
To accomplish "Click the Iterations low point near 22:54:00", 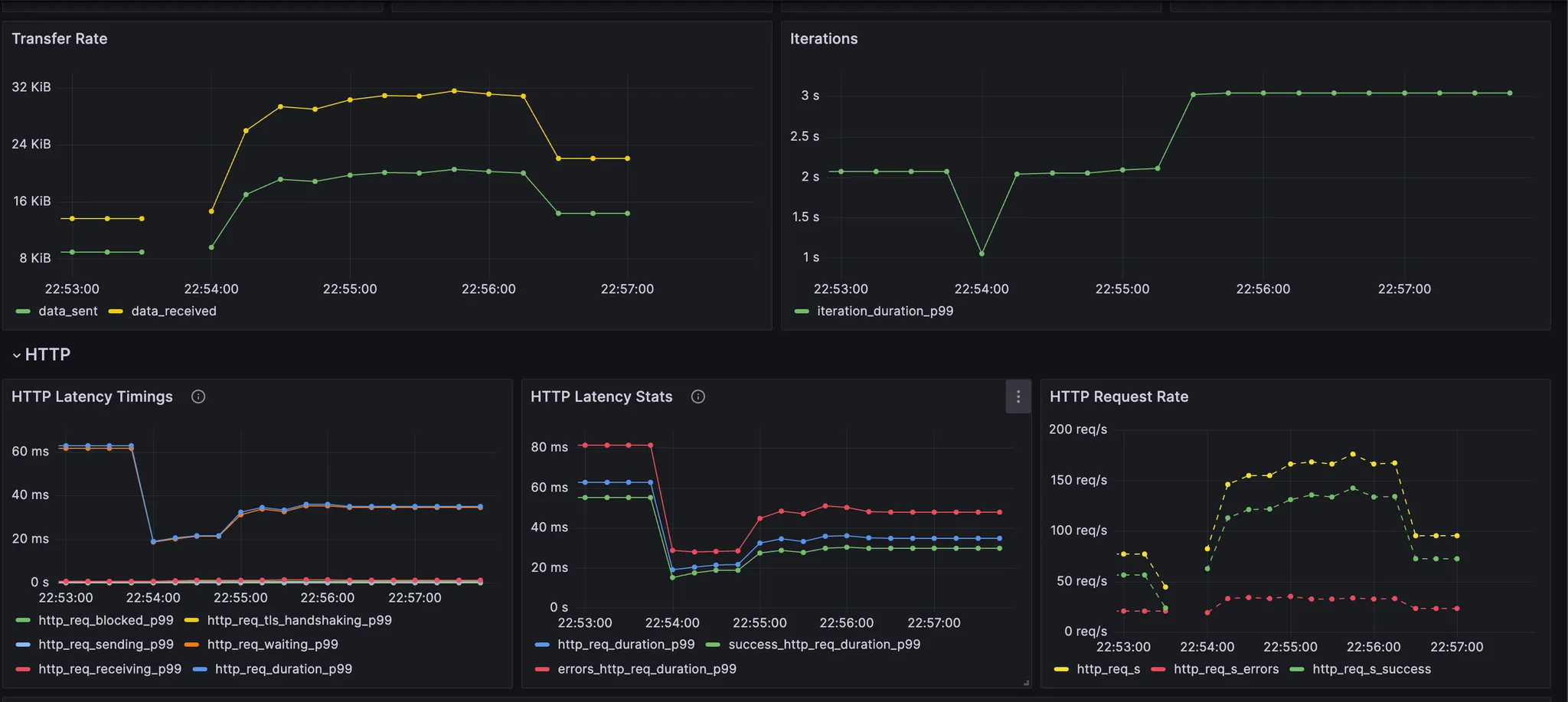I will (982, 253).
